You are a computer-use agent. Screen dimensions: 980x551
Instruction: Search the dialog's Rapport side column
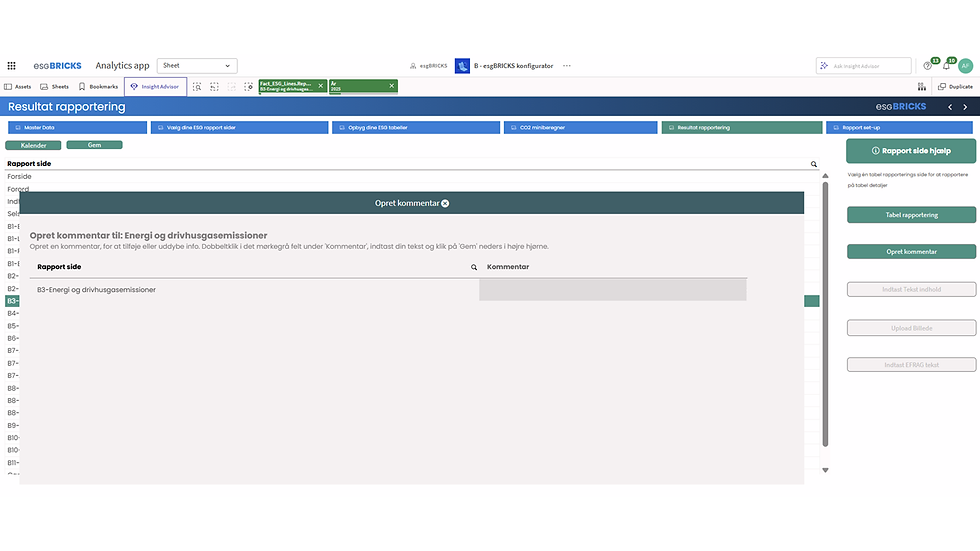click(474, 267)
